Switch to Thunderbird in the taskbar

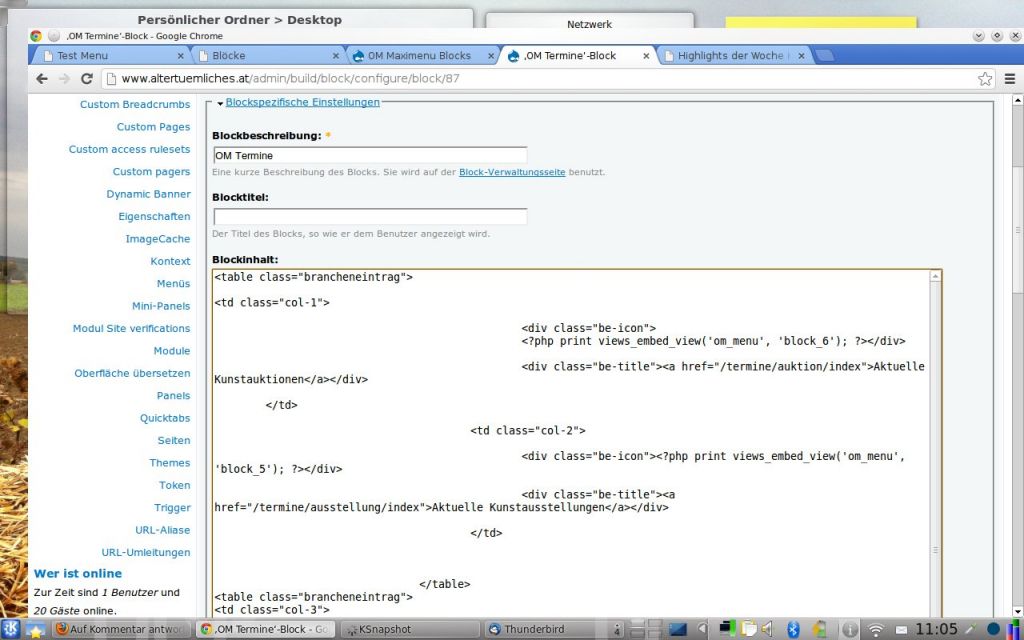tap(540, 629)
